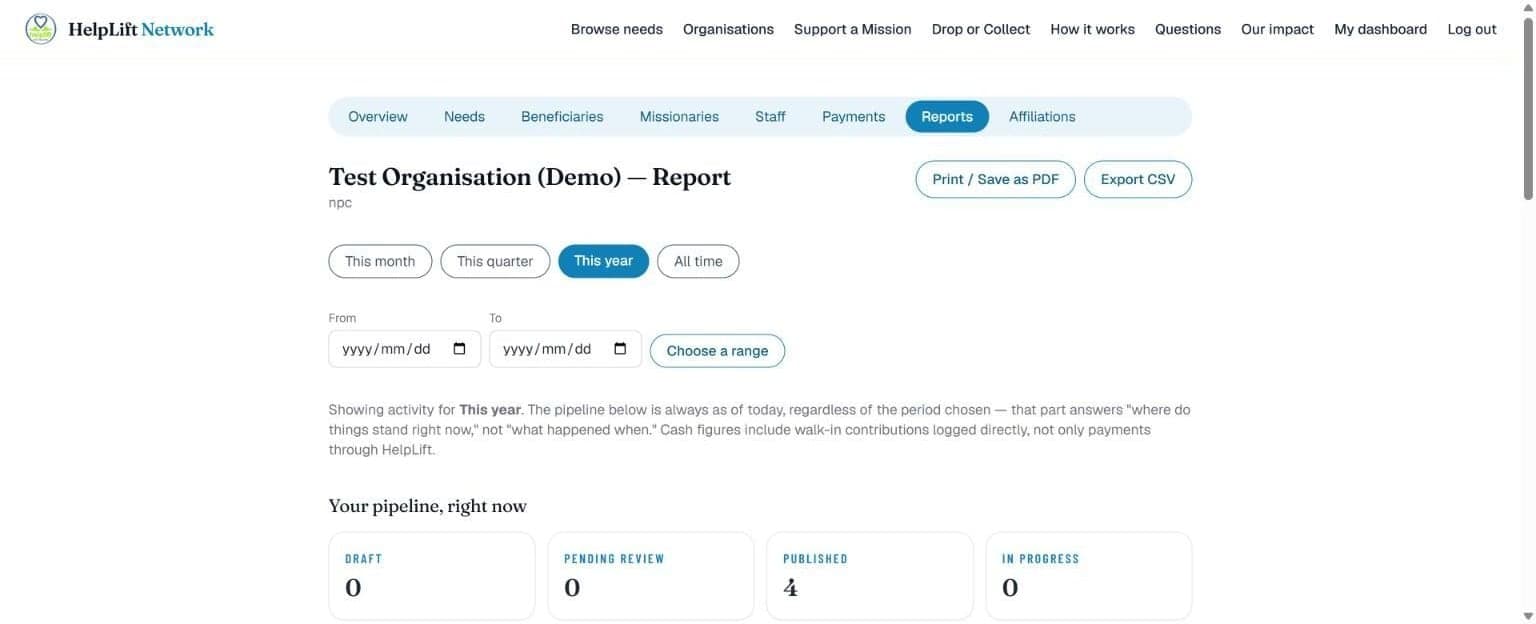Select the Reports tab
Image resolution: width=1536 pixels, height=624 pixels.
pos(947,117)
